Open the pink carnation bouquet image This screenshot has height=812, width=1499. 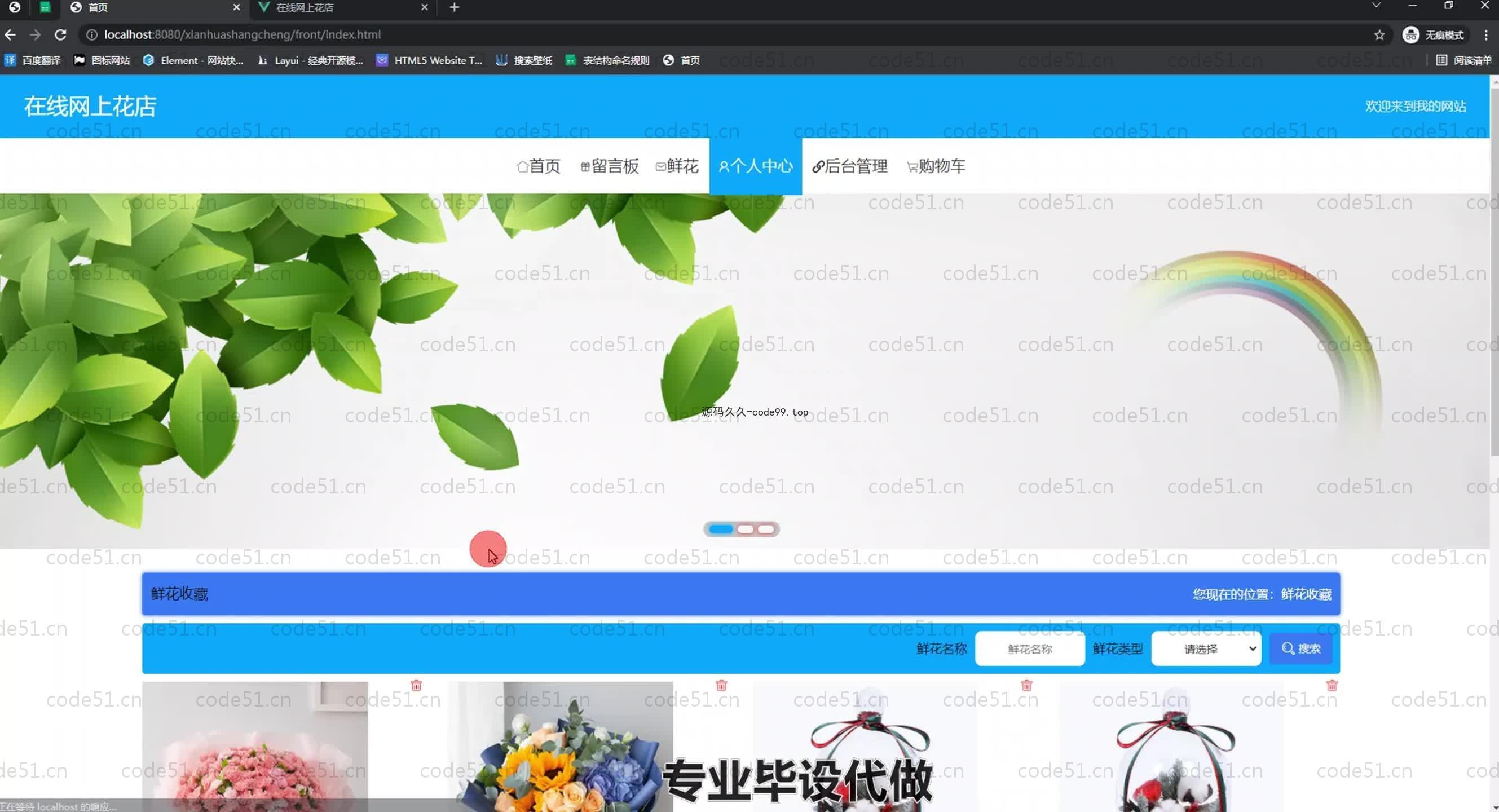[255, 747]
